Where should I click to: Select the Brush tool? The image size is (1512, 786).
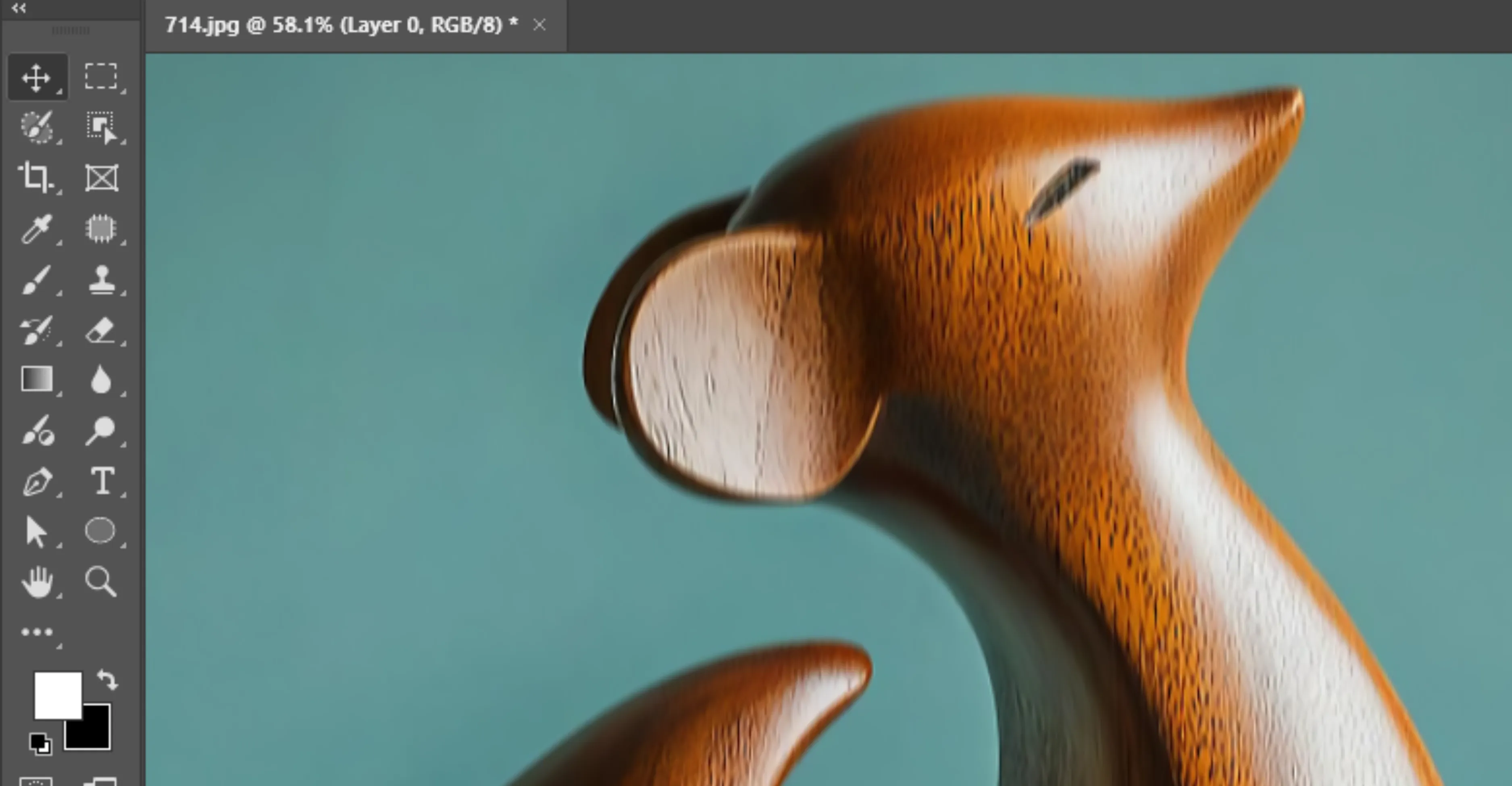[x=36, y=279]
